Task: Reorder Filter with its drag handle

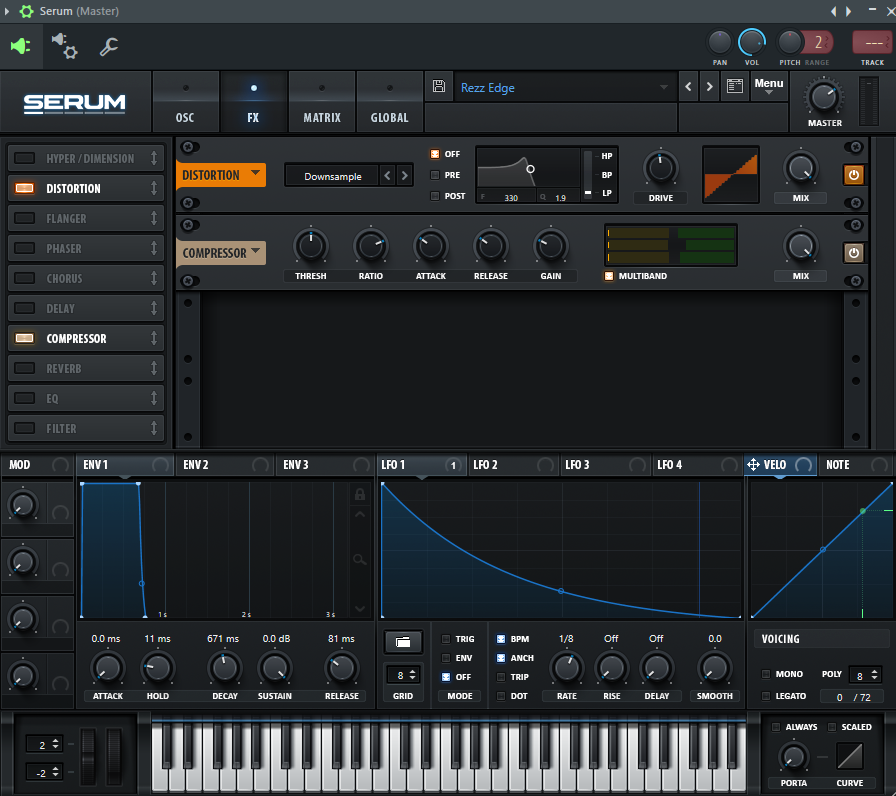Action: (154, 428)
